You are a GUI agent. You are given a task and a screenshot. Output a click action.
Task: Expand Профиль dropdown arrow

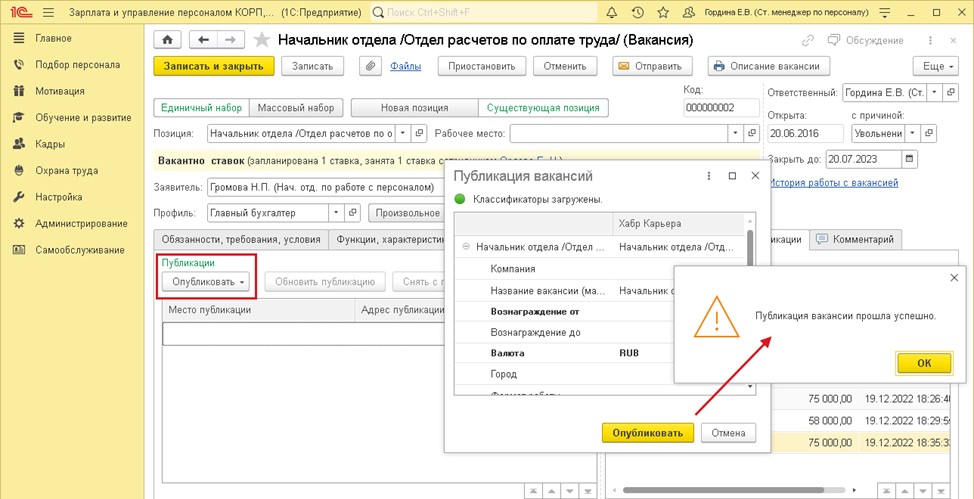click(x=336, y=213)
